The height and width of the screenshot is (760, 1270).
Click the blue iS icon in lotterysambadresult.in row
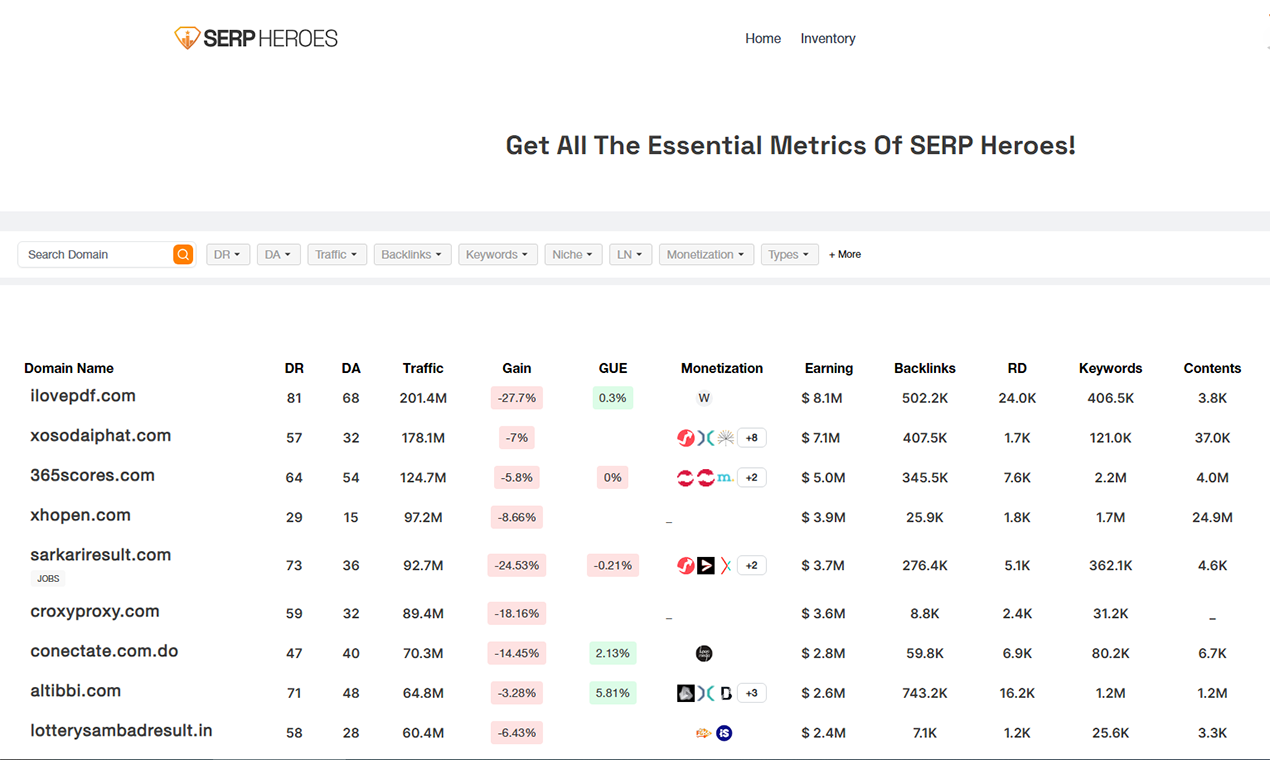click(x=725, y=733)
